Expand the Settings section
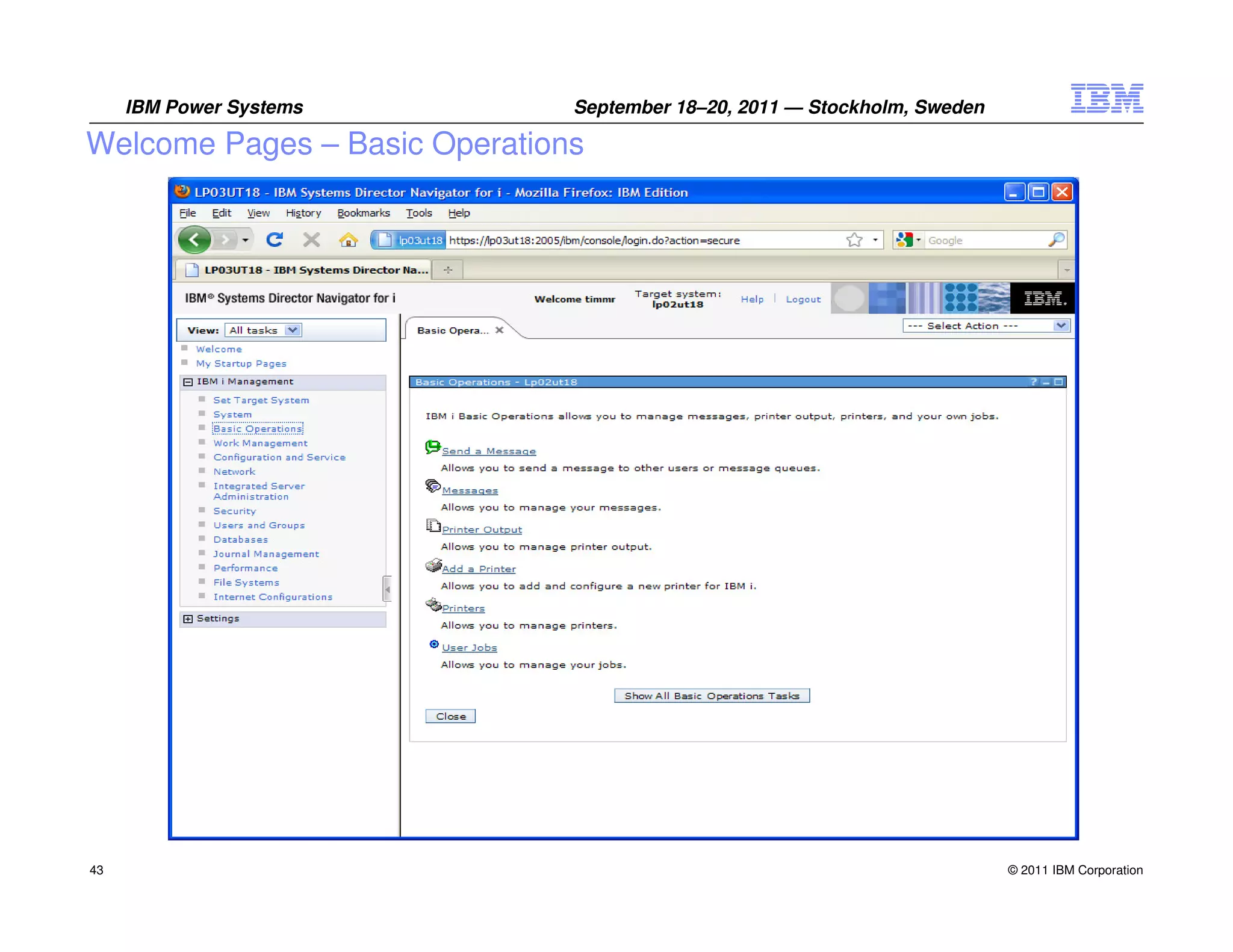Screen dimensions: 1233x952 coord(188,619)
